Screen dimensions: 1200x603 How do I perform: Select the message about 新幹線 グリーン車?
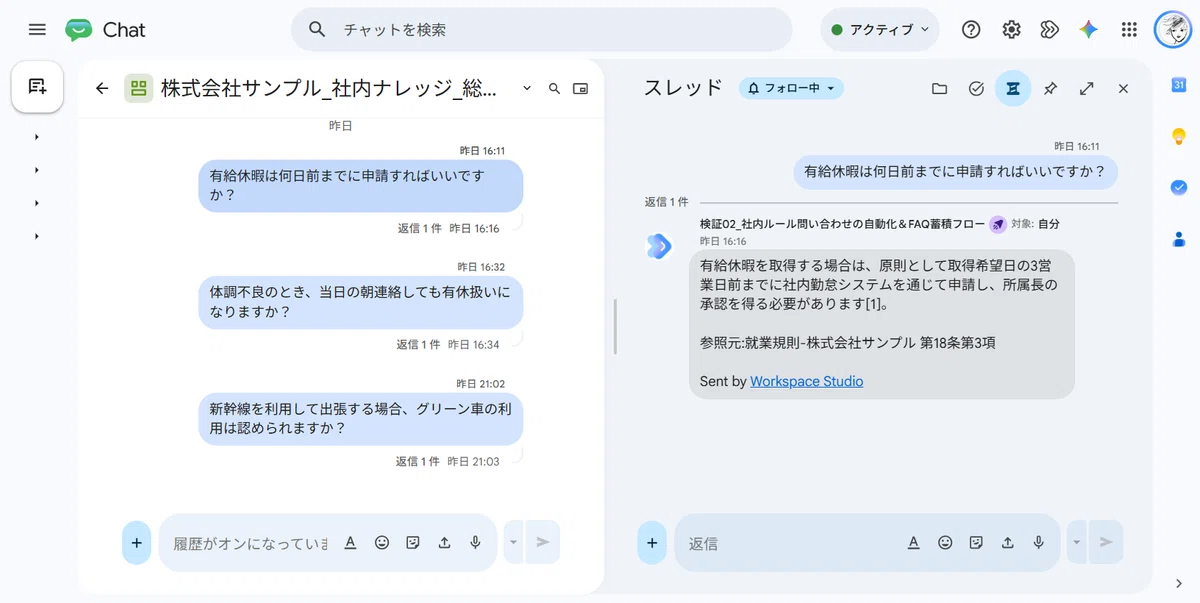tap(360, 418)
